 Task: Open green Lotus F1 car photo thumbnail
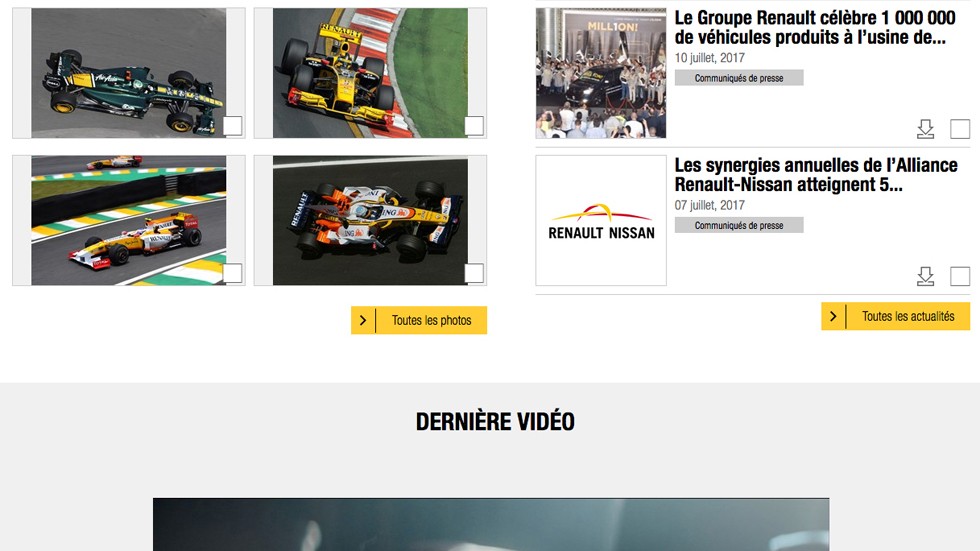129,73
